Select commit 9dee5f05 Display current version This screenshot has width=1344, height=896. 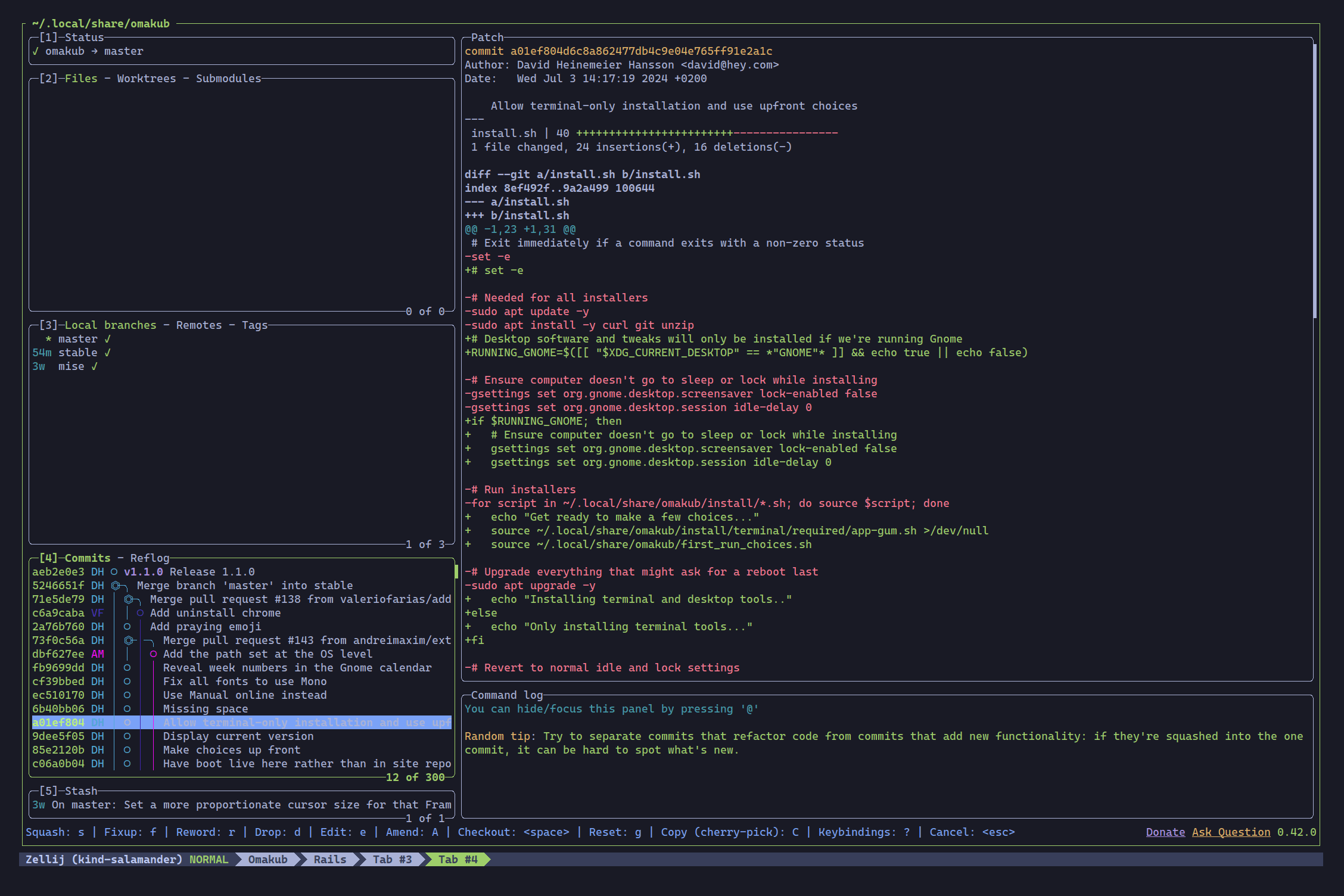(x=241, y=736)
